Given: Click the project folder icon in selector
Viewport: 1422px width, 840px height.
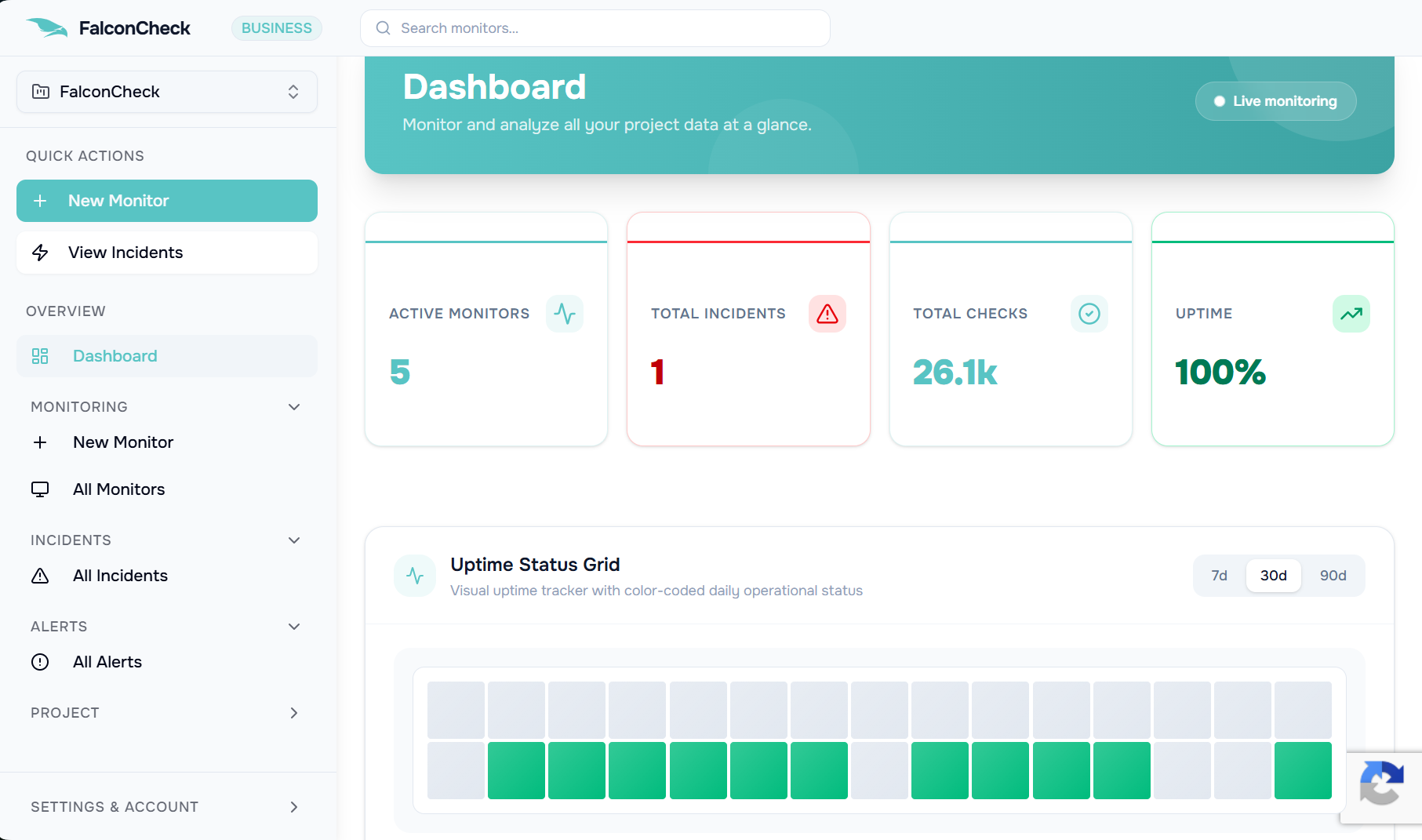Looking at the screenshot, I should [41, 92].
